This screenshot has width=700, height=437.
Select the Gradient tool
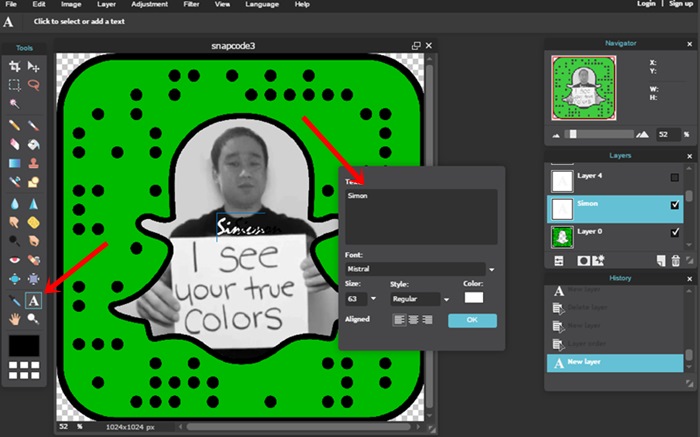[15, 163]
